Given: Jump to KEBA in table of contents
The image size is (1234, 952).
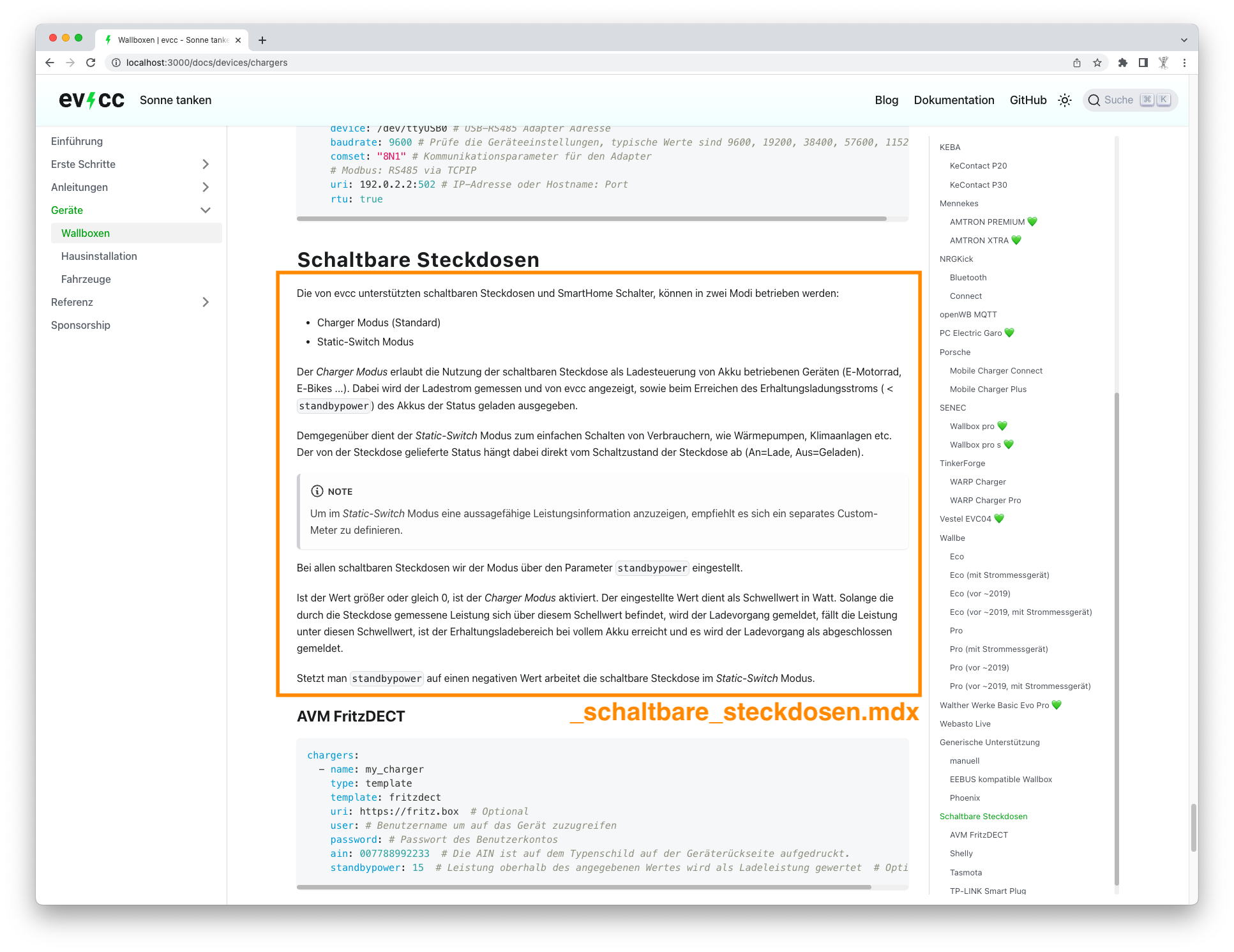Looking at the screenshot, I should pyautogui.click(x=950, y=147).
